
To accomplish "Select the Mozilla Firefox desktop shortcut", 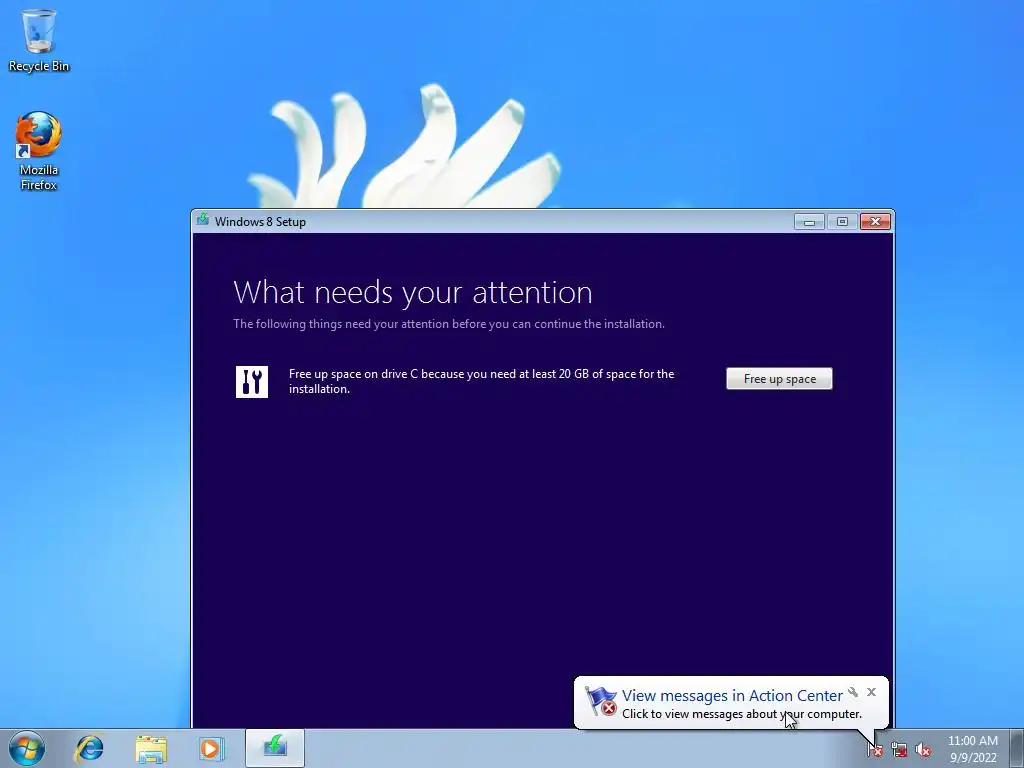I will [39, 152].
